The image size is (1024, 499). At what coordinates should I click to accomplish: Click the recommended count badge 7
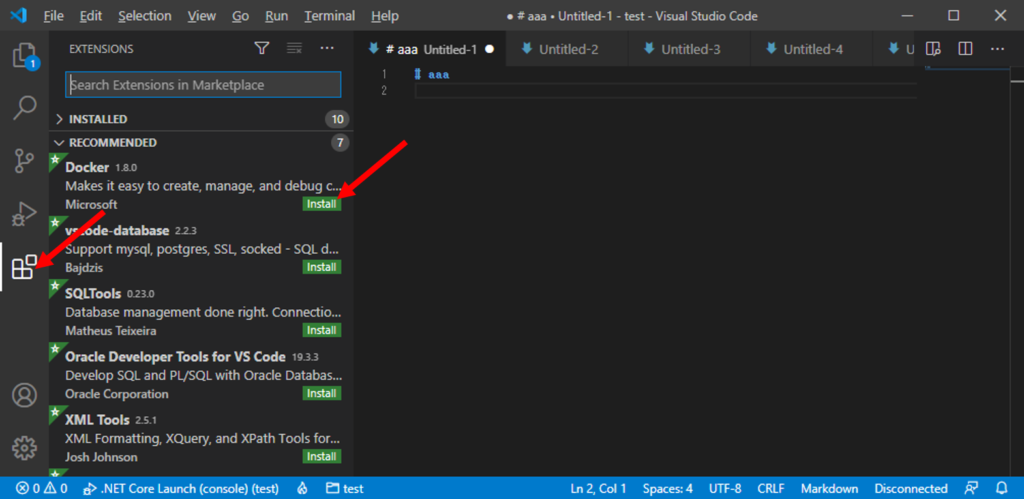click(x=340, y=142)
